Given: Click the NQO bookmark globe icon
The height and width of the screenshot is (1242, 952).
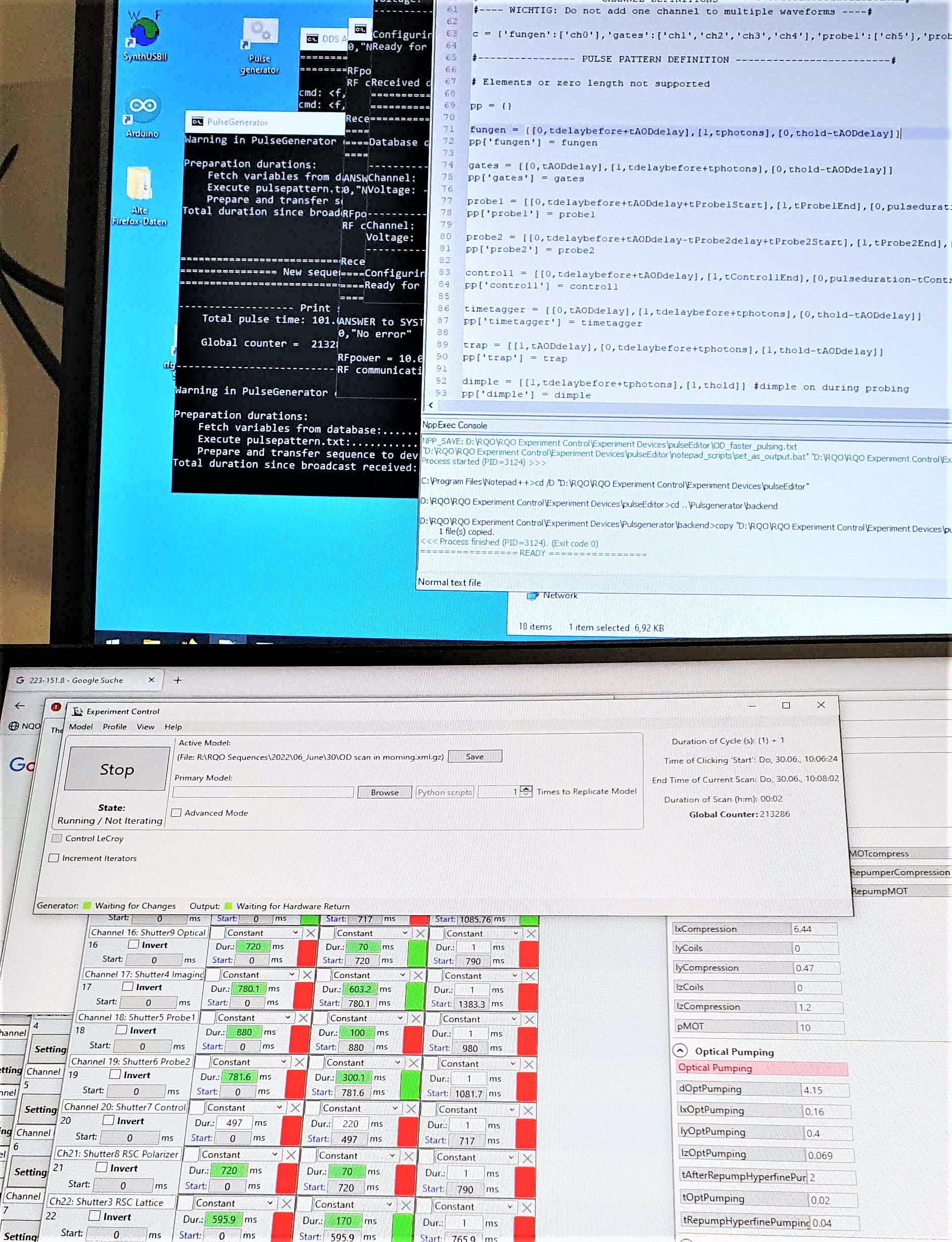Looking at the screenshot, I should pyautogui.click(x=14, y=727).
